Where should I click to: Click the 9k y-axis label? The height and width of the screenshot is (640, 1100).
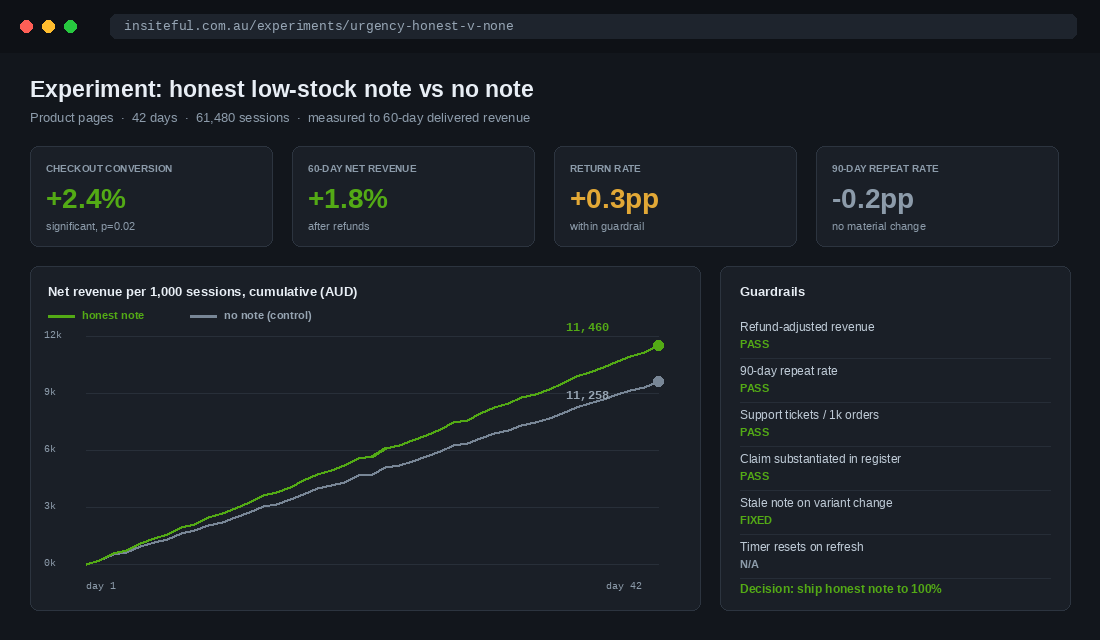[50, 392]
